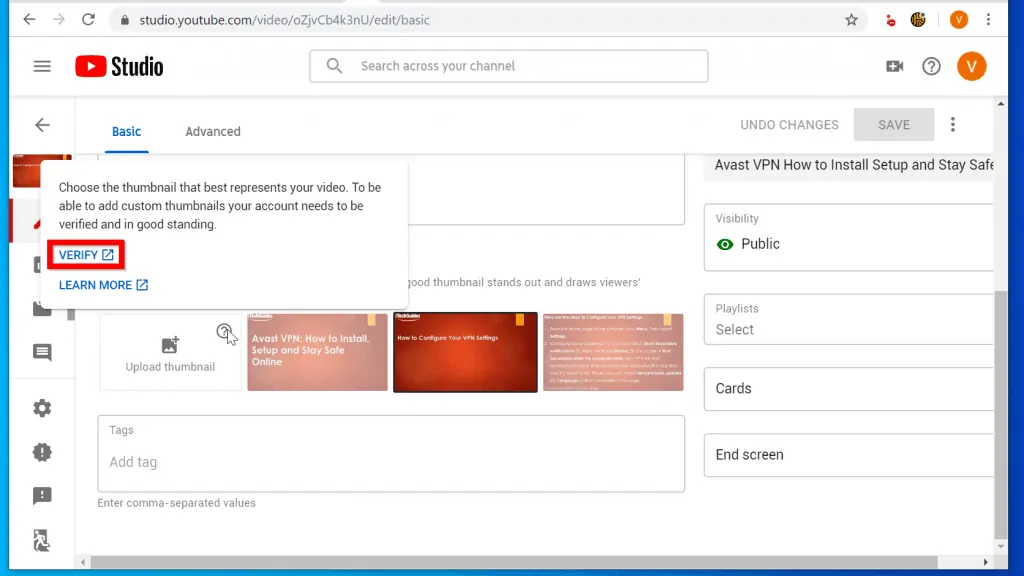This screenshot has width=1024, height=576.
Task: Open the Comments section icon in sidebar
Action: [42, 353]
